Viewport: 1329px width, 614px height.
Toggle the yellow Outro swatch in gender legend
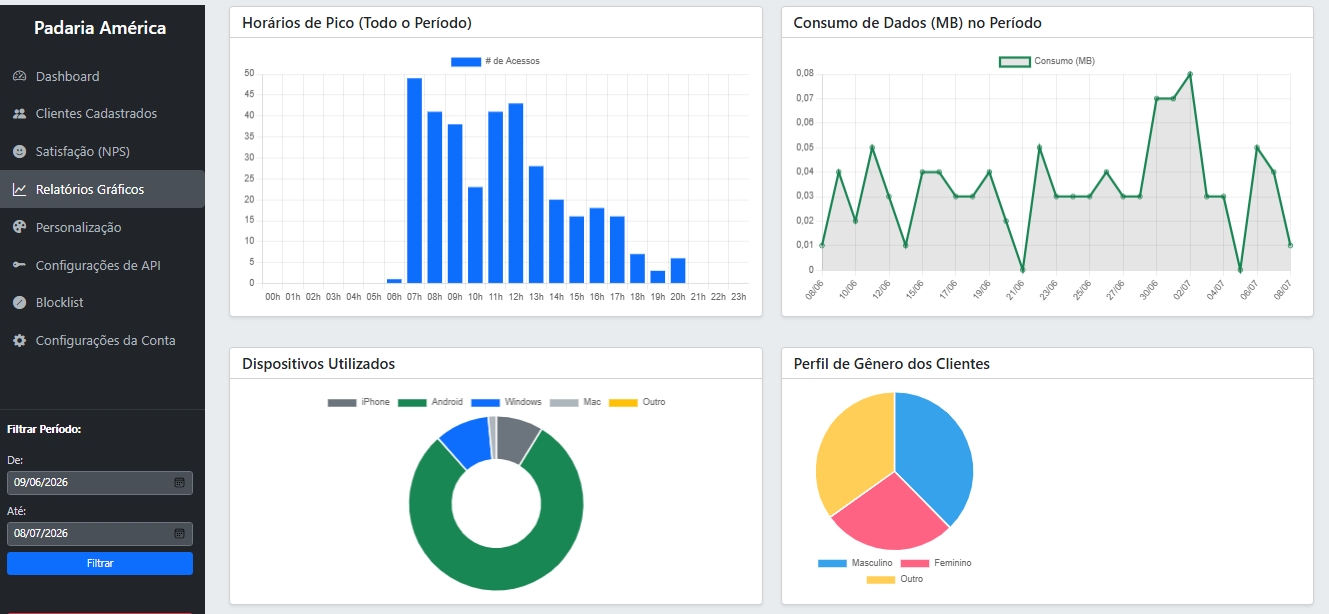[881, 579]
